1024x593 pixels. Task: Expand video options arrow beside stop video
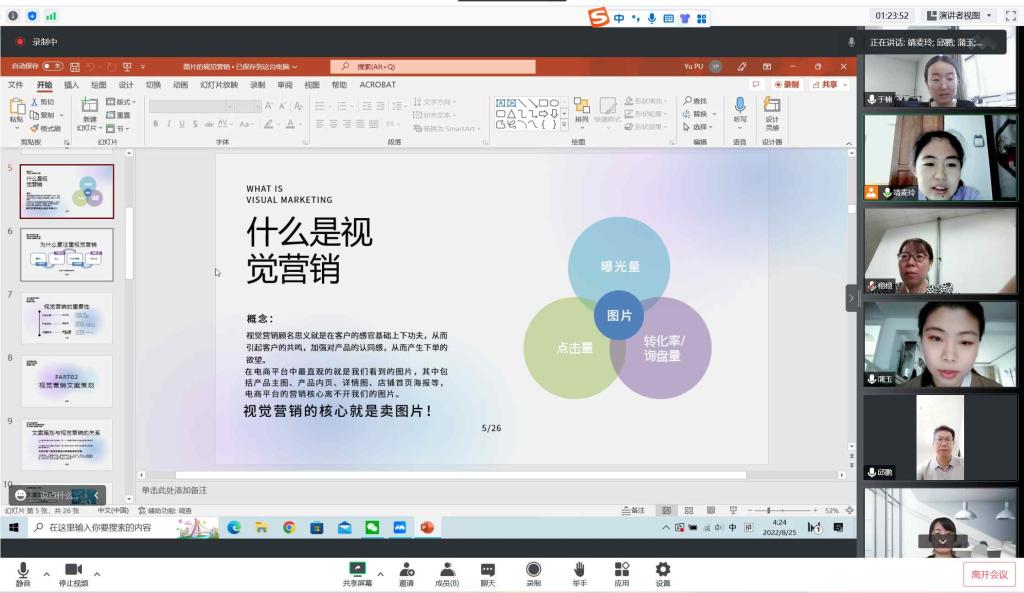coord(97,574)
